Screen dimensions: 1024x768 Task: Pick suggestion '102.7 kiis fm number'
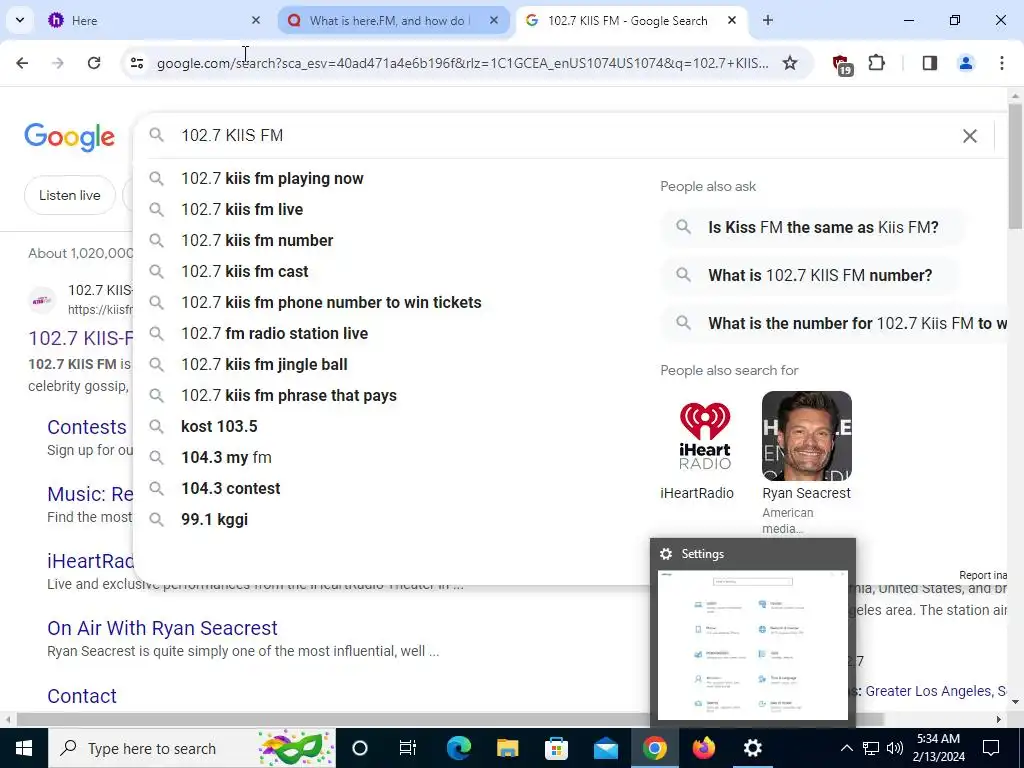pyautogui.click(x=257, y=240)
